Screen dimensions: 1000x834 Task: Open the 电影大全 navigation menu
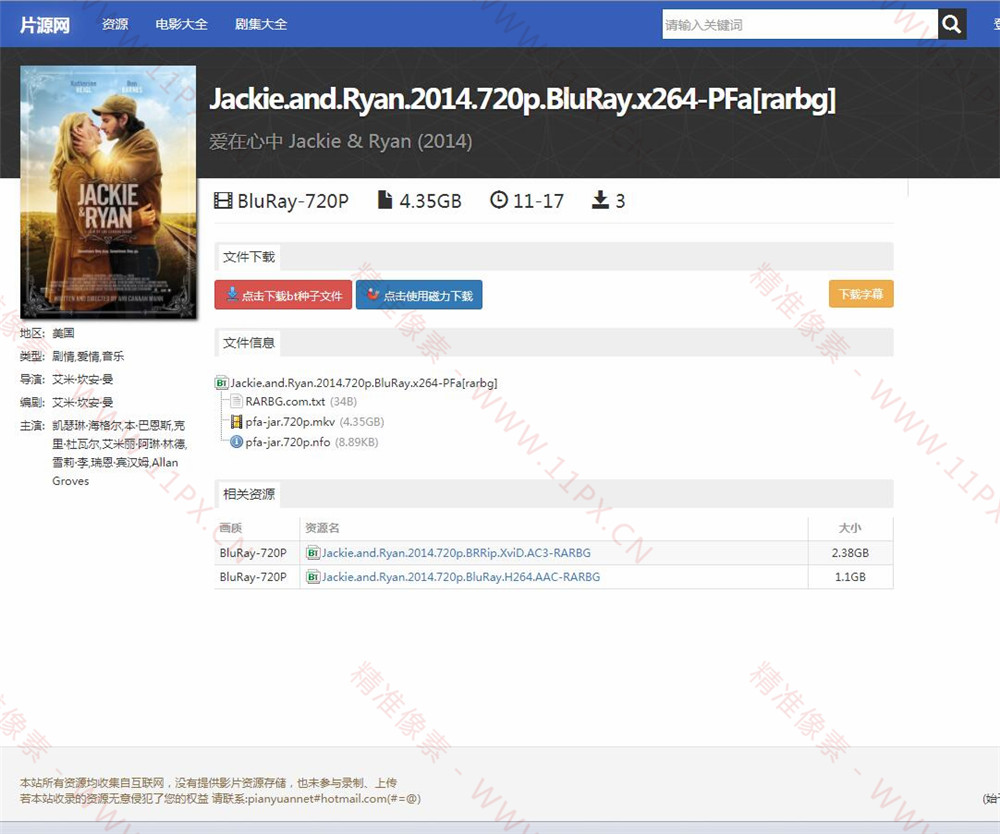click(182, 24)
